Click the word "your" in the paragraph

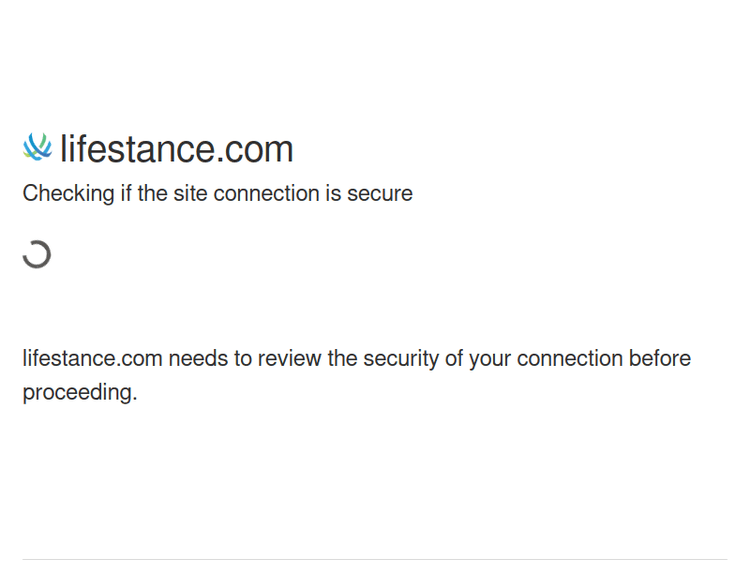click(x=487, y=359)
